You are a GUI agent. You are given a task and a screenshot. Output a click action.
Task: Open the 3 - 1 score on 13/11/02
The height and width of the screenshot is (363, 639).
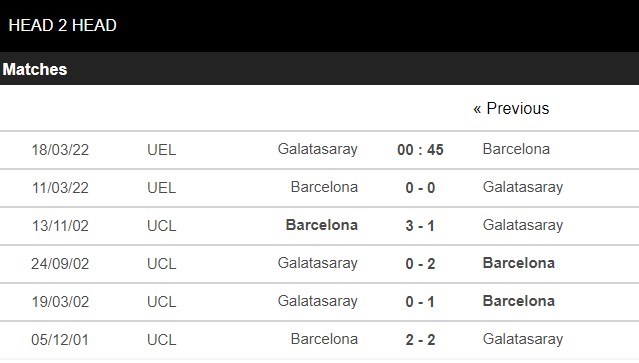420,225
